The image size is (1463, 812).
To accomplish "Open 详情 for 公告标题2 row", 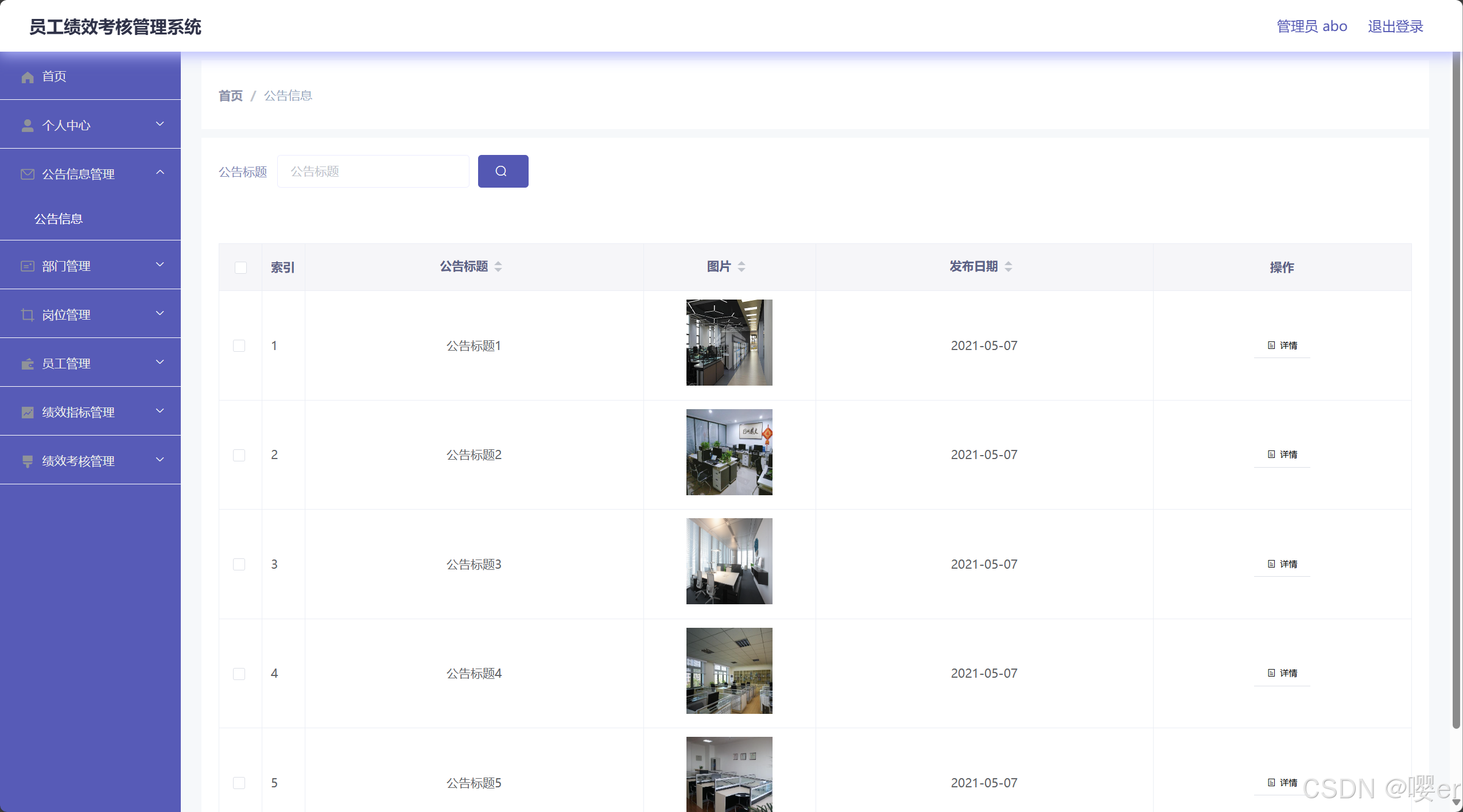I will (1282, 454).
